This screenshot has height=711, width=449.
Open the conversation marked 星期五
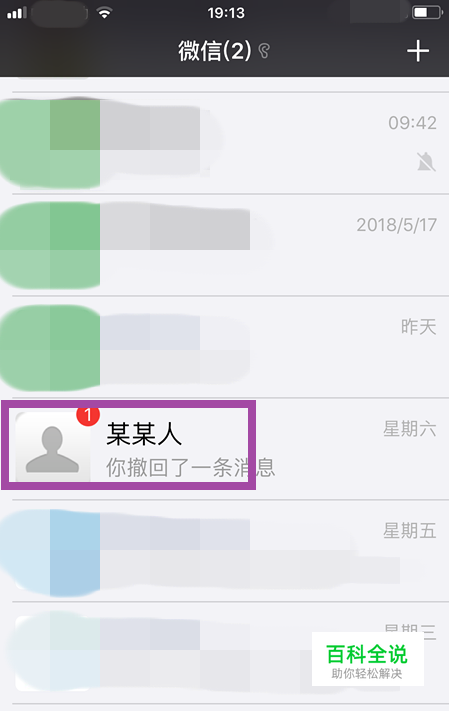pos(224,551)
